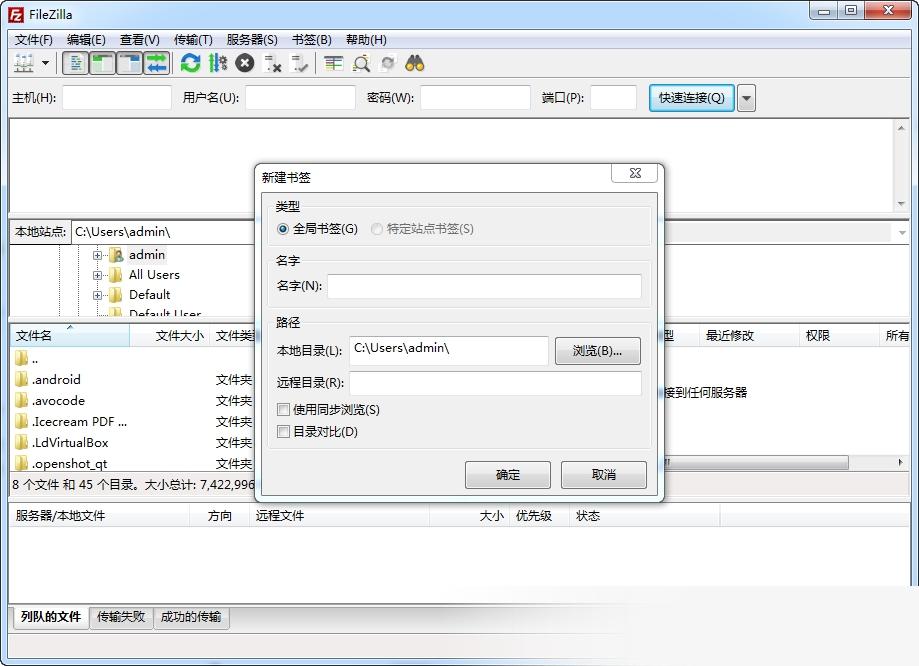Click the reconnect to last server icon
This screenshot has height=666, width=919.
pos(299,63)
